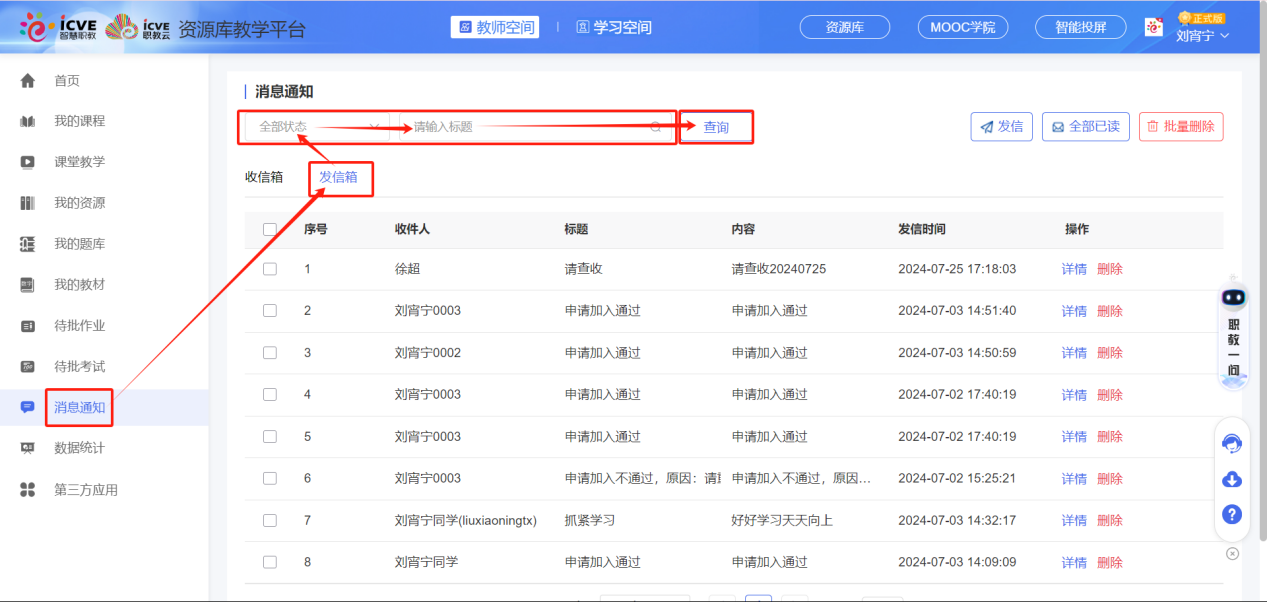
Task: Click the customer service headset icon
Action: click(x=1231, y=443)
